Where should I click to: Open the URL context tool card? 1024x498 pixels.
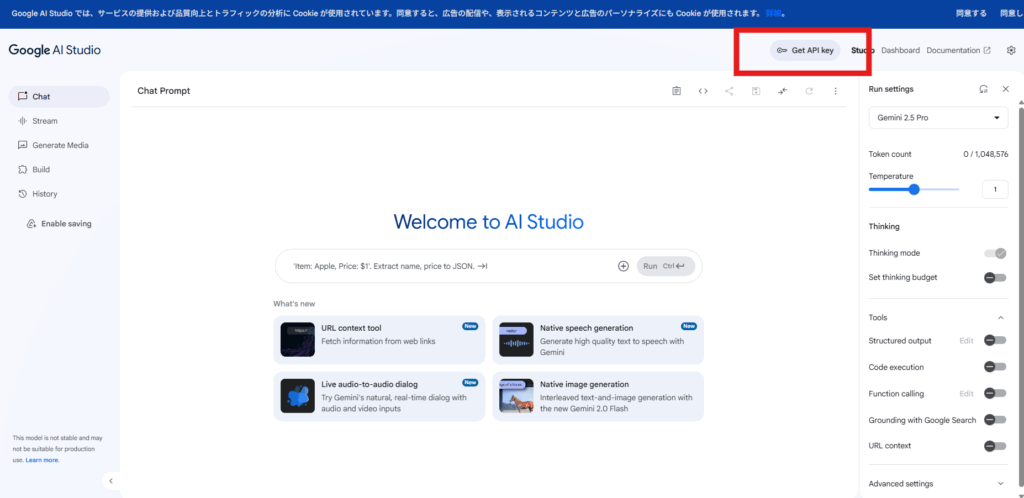pos(379,340)
